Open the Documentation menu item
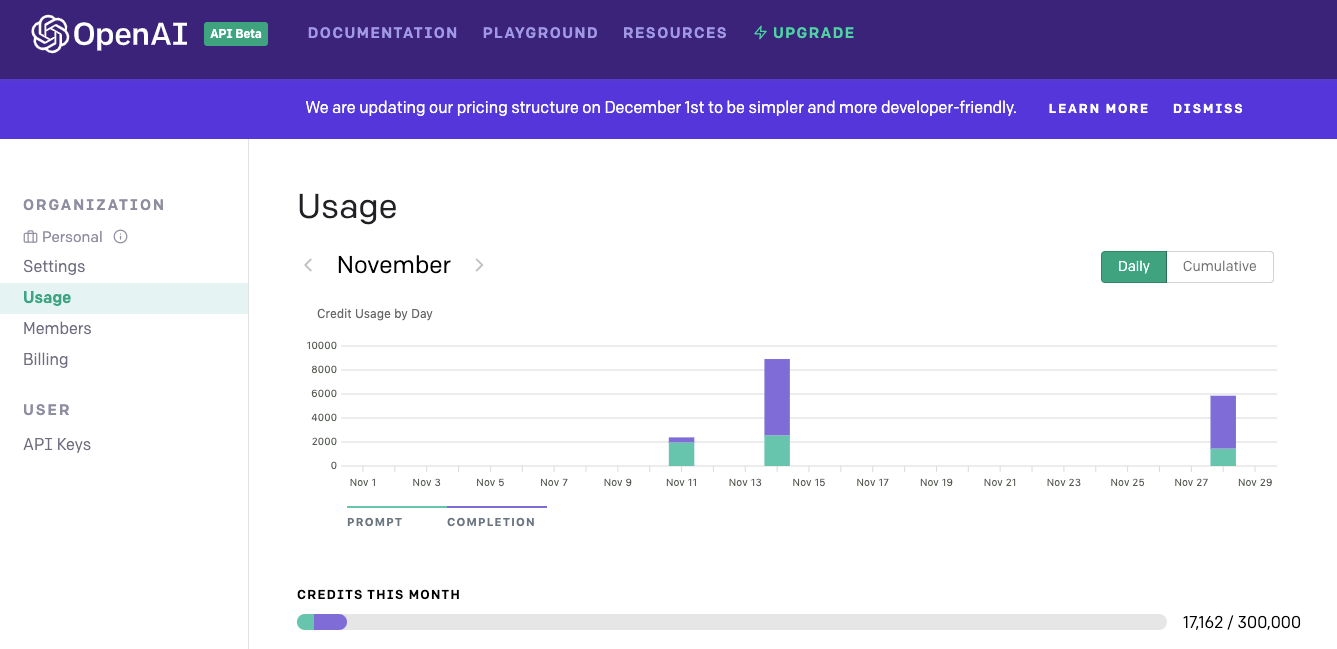The image size is (1337, 649). pos(383,33)
